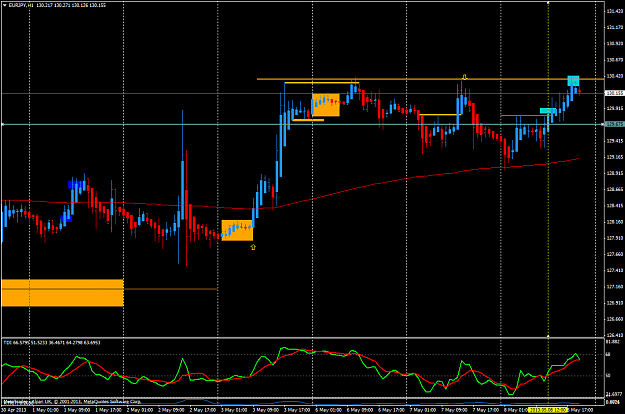Click the 2 May 09:00 time label
Image resolution: width=625 pixels, height=414 pixels.
[x=171, y=410]
